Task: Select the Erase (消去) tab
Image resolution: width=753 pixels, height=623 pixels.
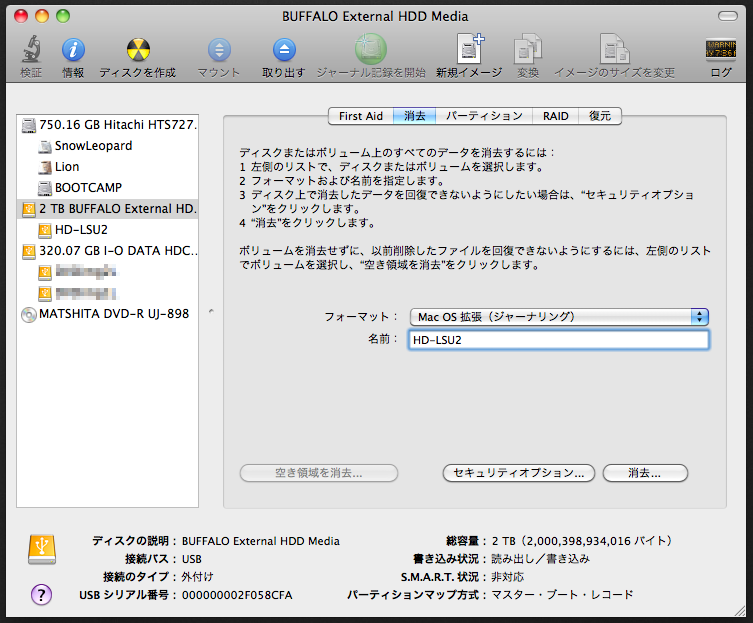Action: tap(414, 116)
